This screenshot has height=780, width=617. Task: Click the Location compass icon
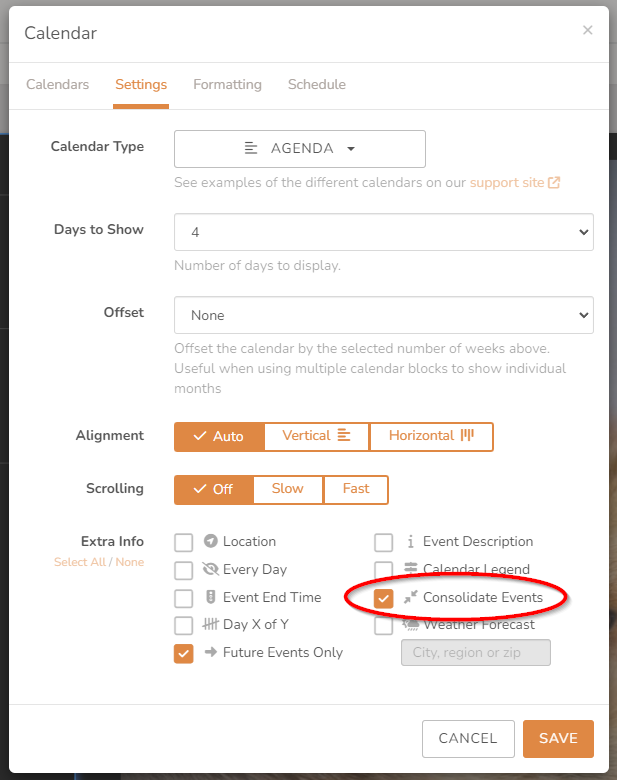[210, 541]
